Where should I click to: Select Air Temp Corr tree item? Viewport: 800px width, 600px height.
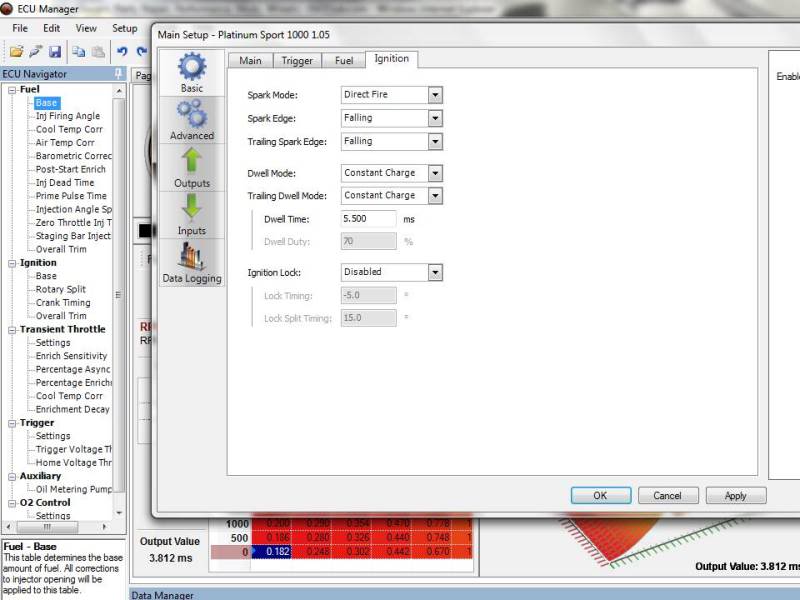(x=65, y=142)
